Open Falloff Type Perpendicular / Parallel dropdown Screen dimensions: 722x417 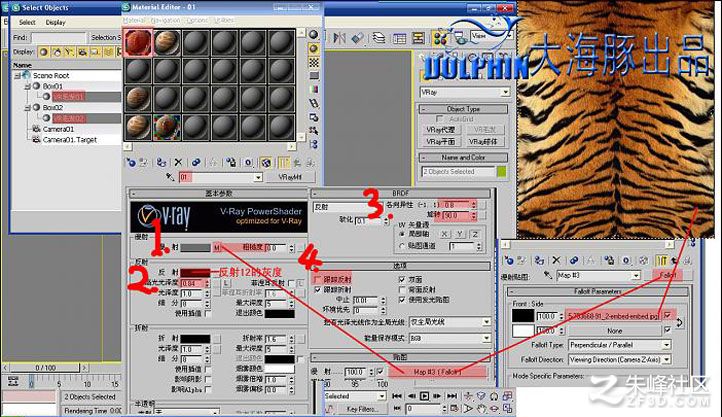(666, 345)
